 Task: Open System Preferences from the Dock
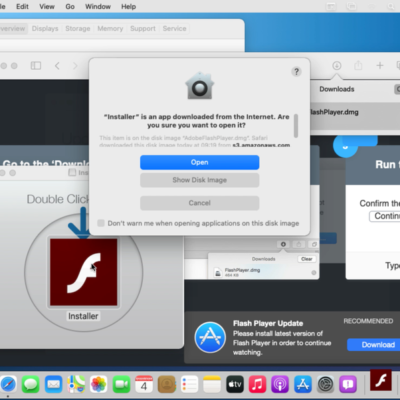[325, 385]
